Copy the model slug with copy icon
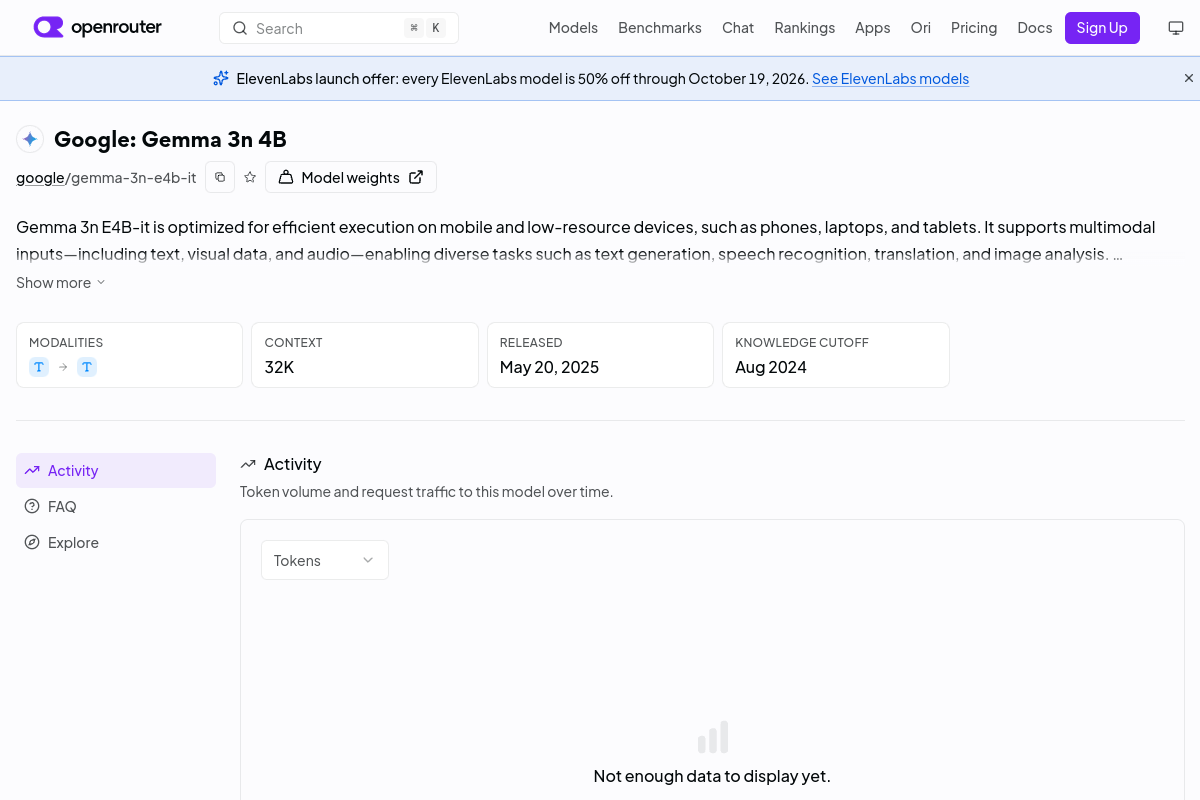Screen dimensions: 1200x800 220,177
